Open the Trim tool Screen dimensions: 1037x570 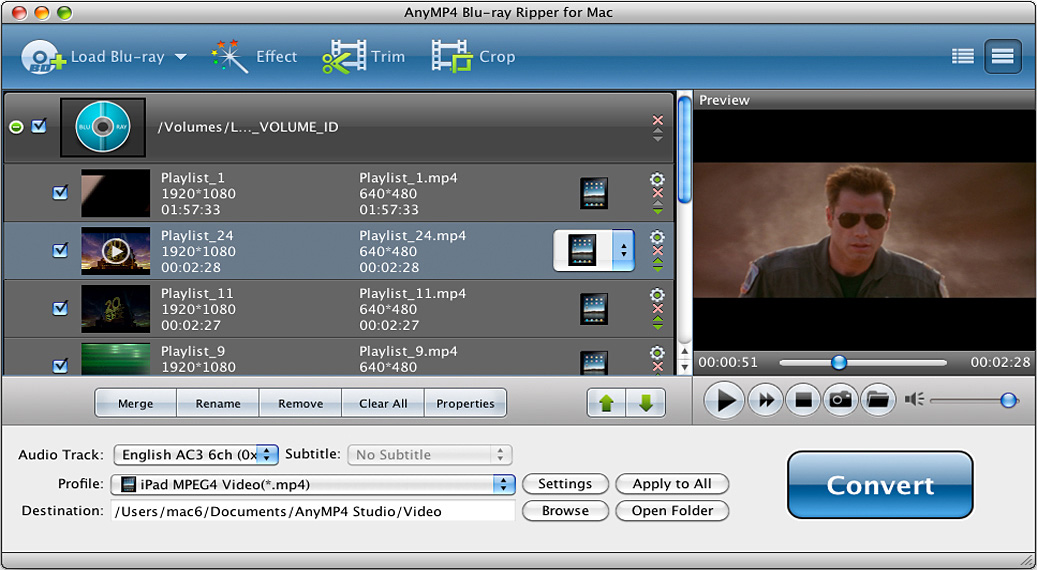363,57
